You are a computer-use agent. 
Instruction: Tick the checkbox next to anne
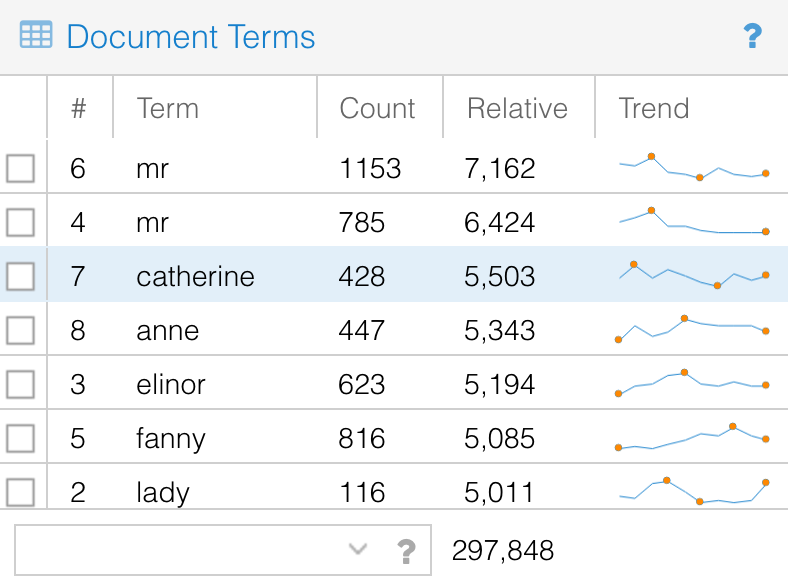[21, 330]
